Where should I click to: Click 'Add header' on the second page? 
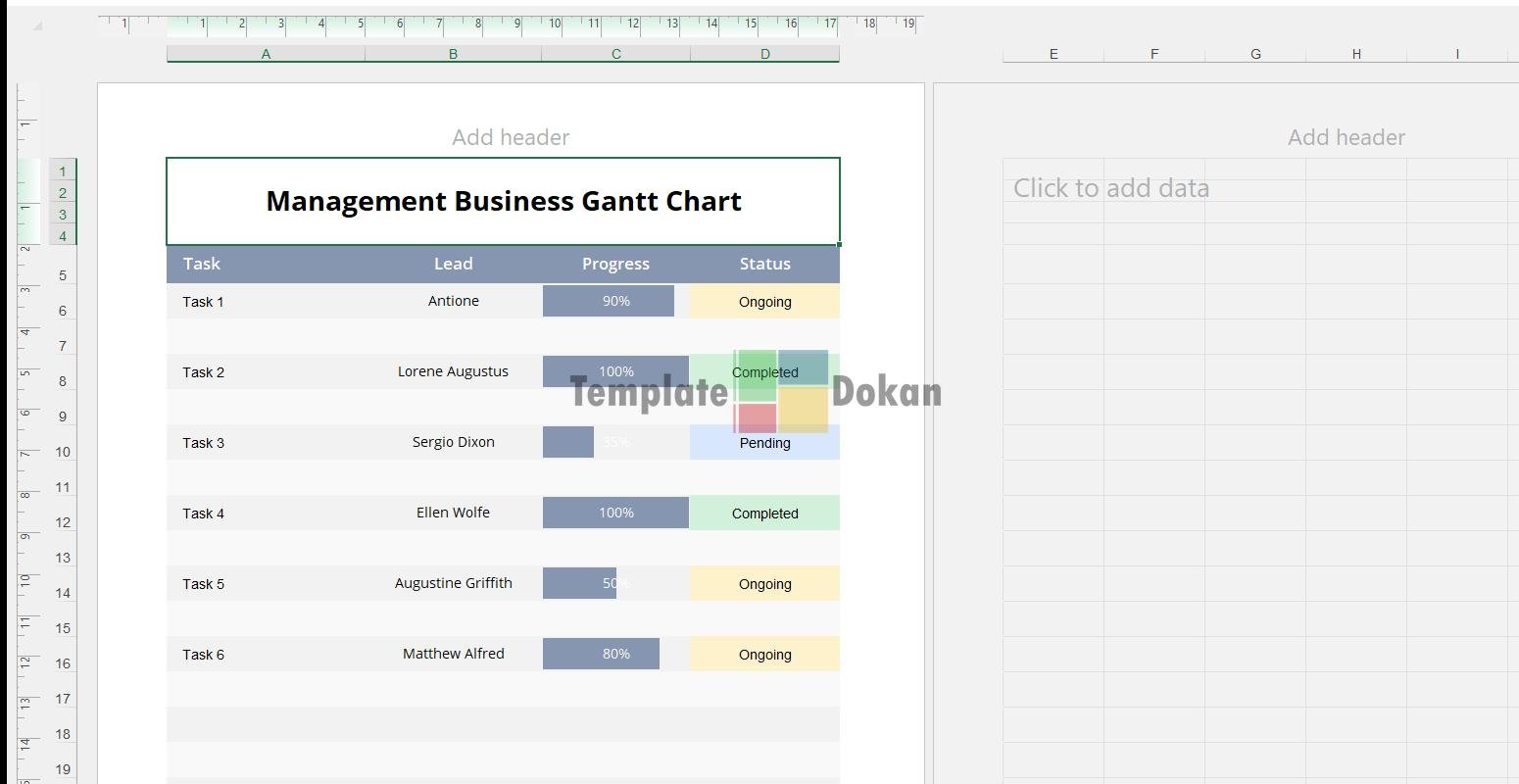[1346, 137]
